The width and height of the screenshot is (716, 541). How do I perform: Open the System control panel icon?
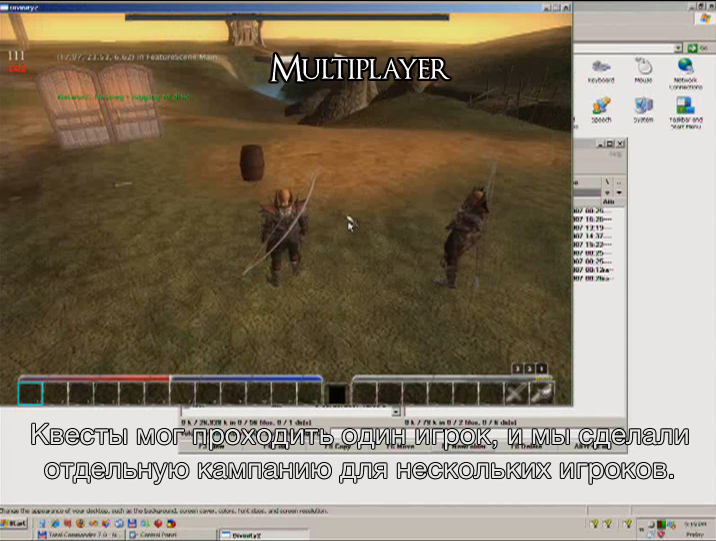click(x=643, y=110)
